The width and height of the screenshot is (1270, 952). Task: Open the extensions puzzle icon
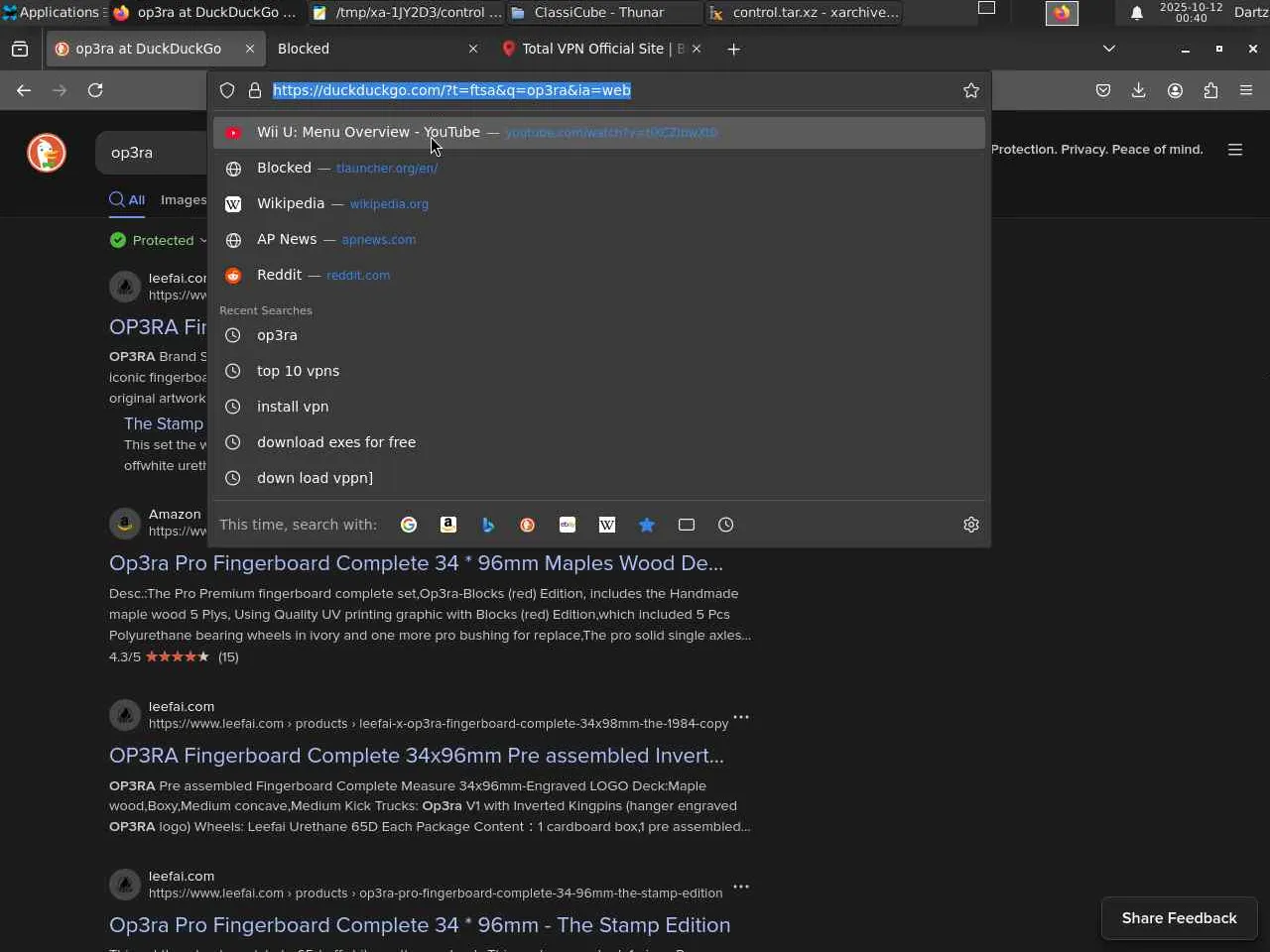click(1210, 90)
